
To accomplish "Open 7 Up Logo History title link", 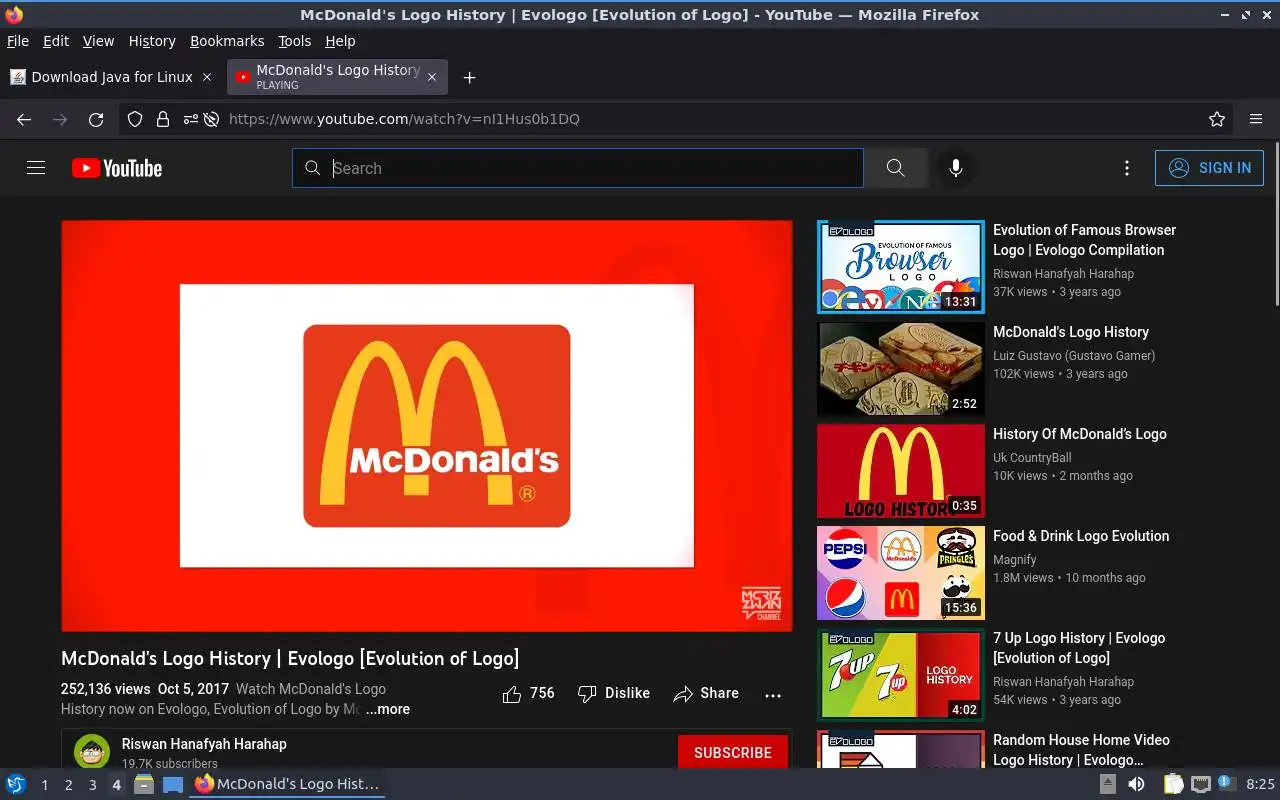I will [x=1079, y=648].
